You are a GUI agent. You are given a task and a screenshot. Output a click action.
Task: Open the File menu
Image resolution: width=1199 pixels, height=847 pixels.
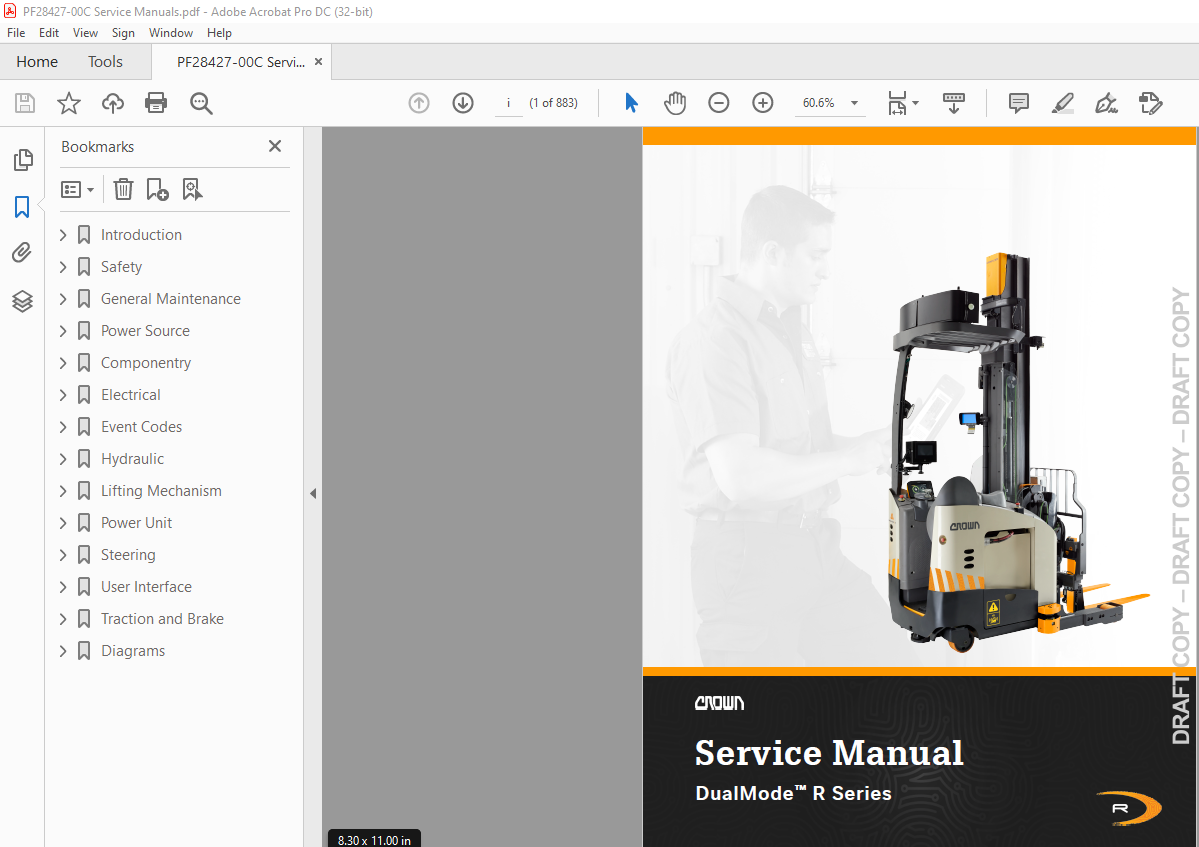click(x=16, y=33)
